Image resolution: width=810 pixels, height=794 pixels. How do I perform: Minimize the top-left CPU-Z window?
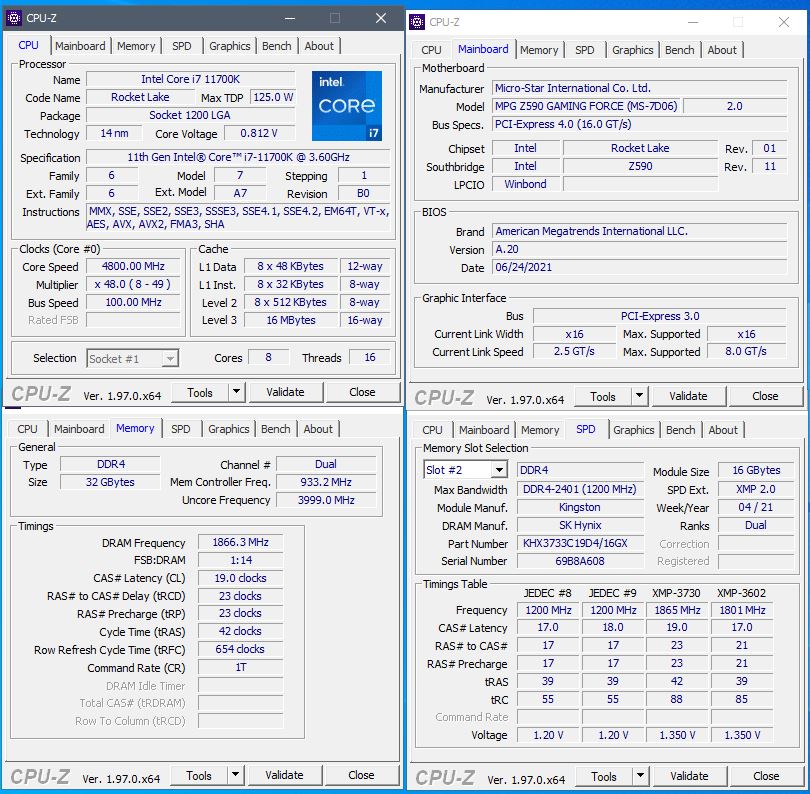[290, 19]
